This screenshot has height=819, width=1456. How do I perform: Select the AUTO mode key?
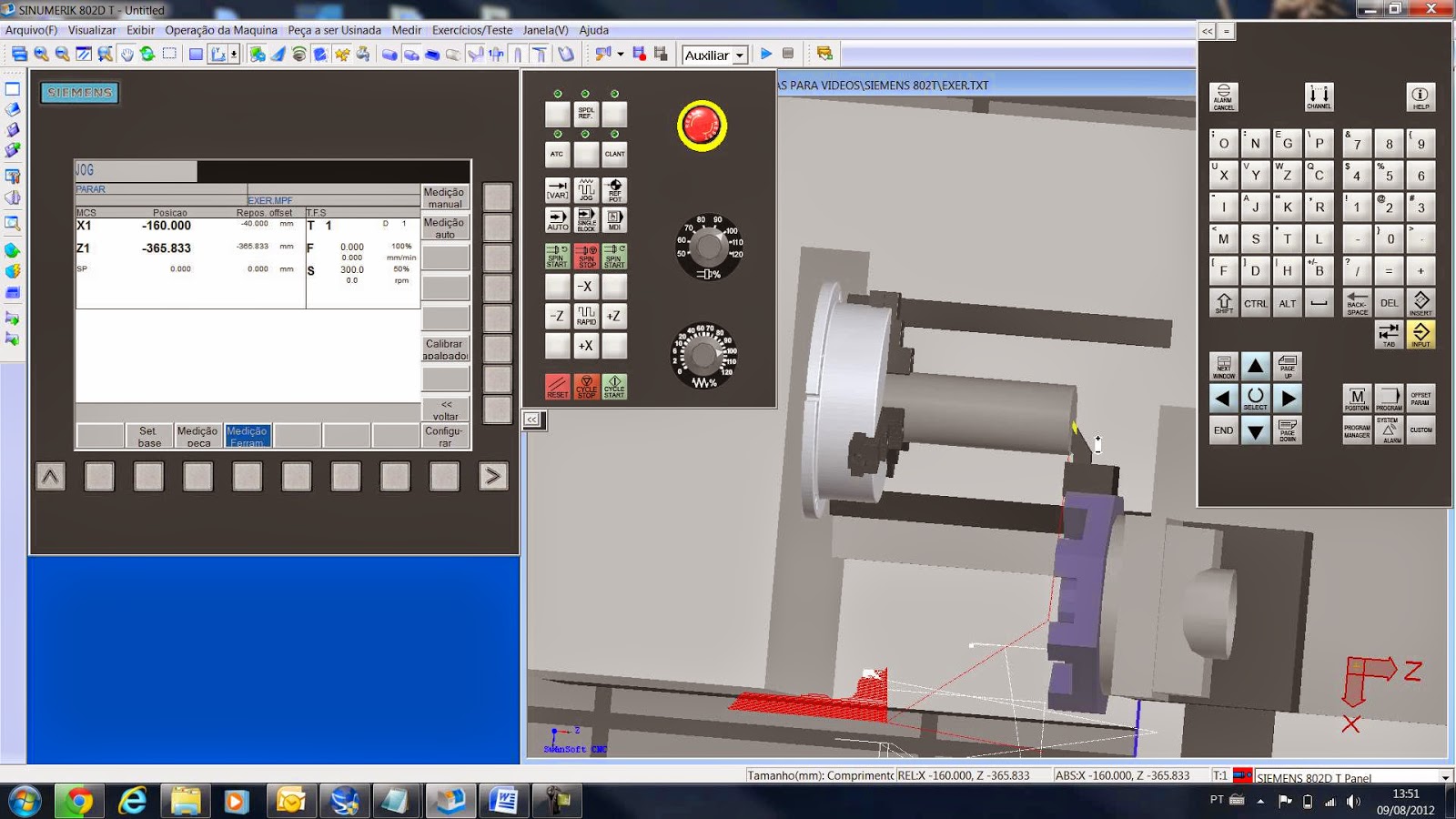[x=558, y=219]
